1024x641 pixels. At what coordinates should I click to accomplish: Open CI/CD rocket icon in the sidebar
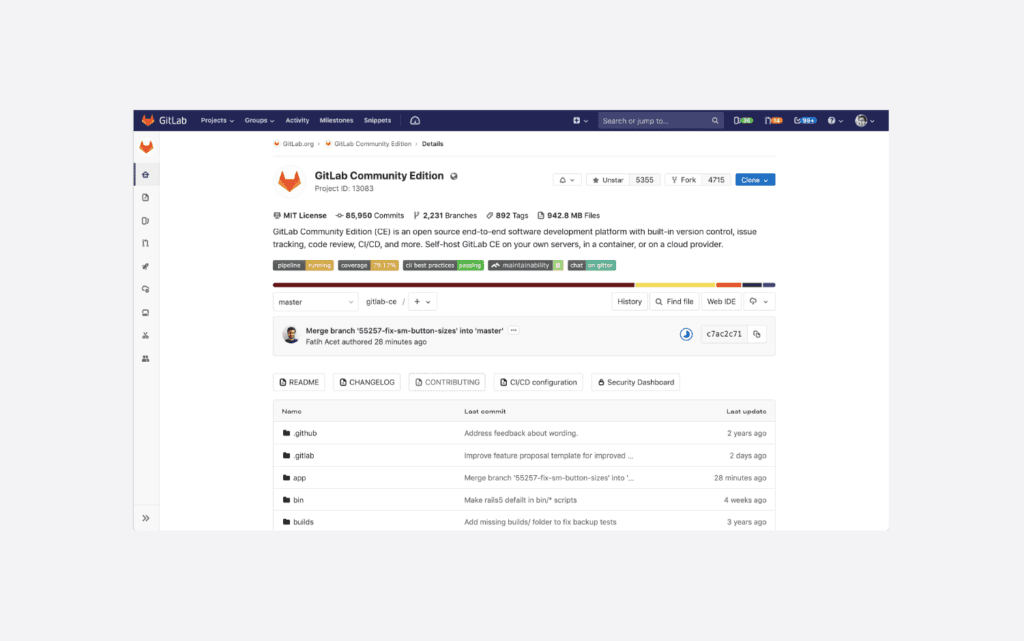[x=146, y=266]
